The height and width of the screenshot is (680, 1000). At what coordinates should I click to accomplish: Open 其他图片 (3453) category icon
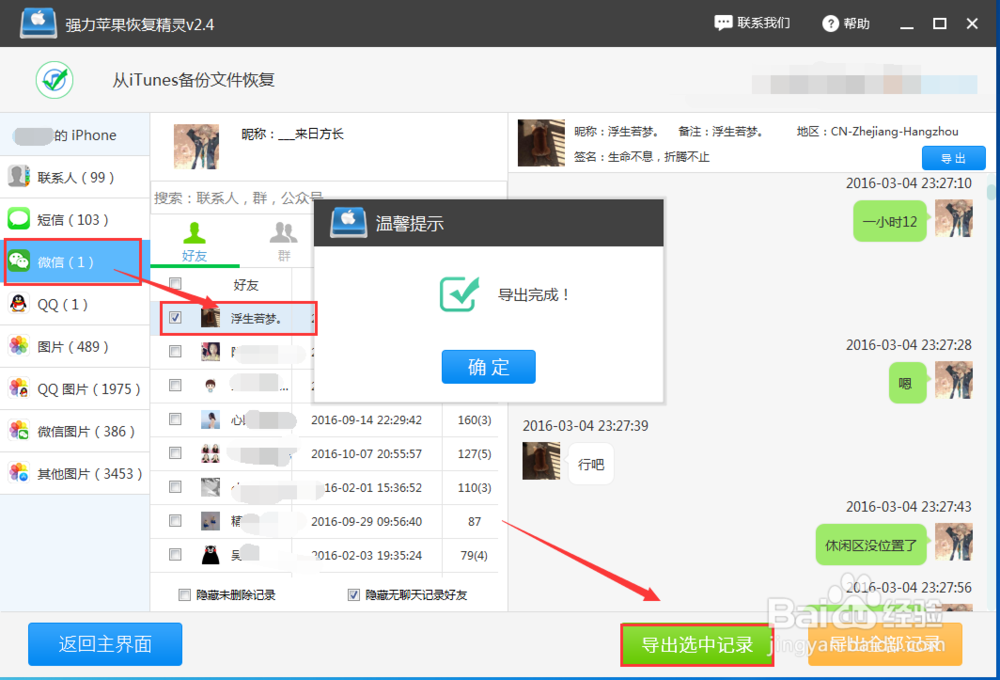click(18, 473)
